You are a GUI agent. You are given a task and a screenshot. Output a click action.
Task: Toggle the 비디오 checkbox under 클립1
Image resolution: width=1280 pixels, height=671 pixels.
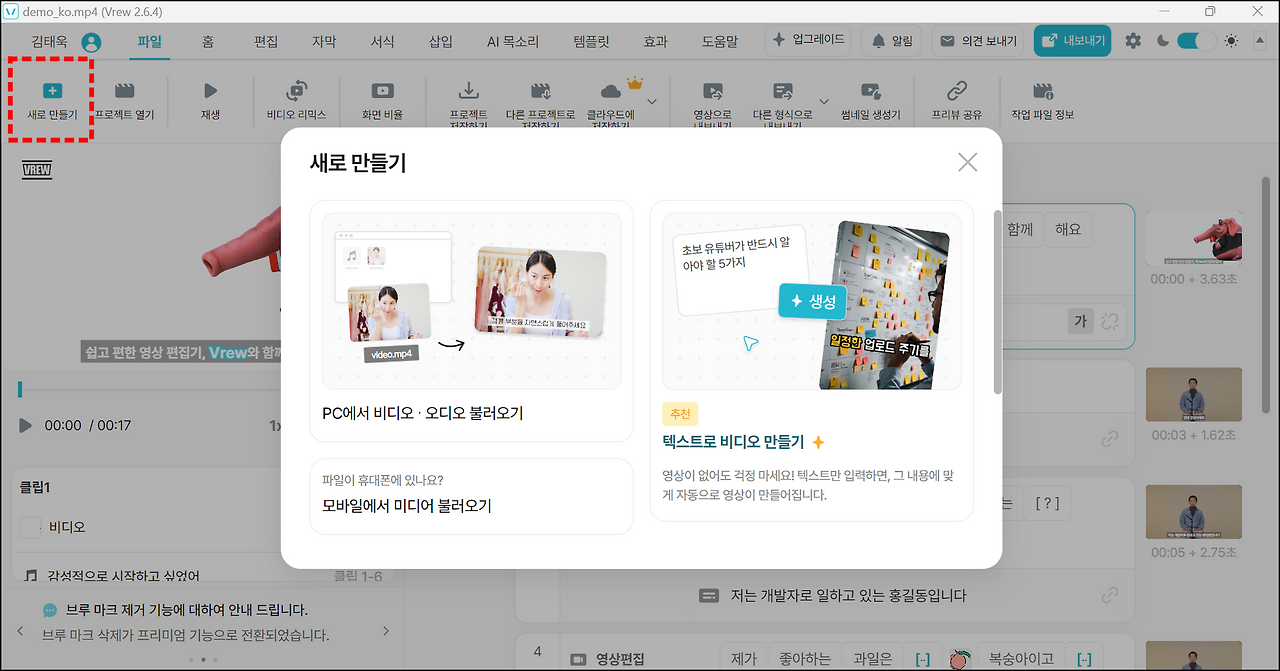(31, 527)
